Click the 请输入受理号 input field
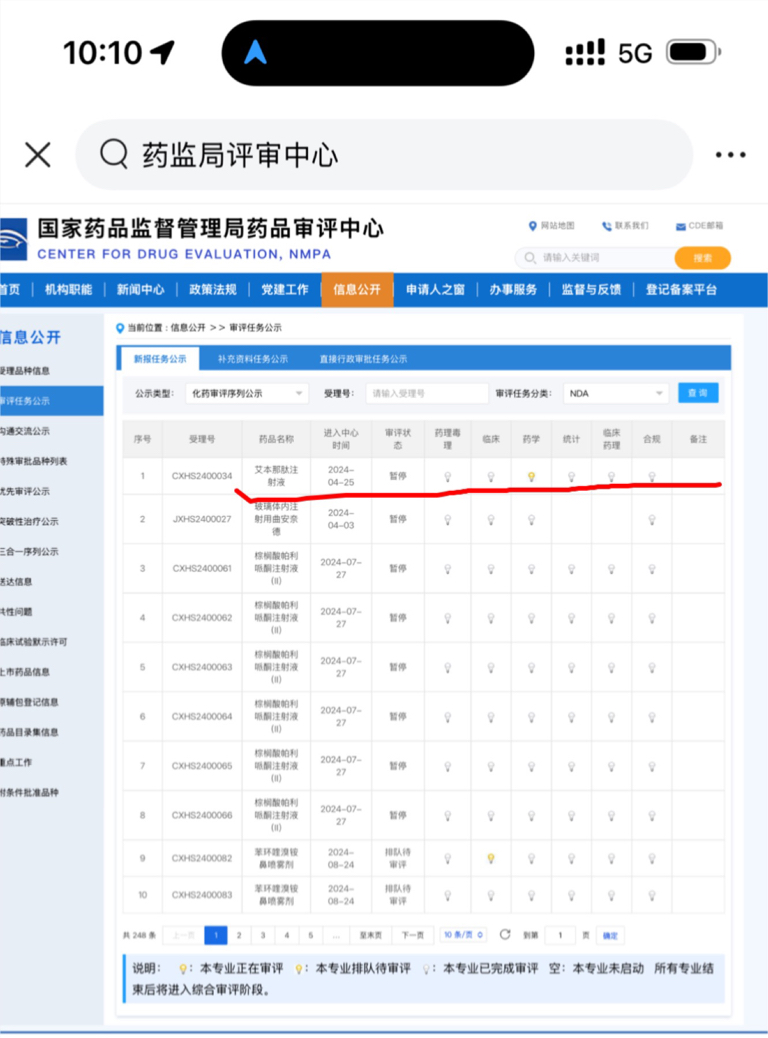768x1038 pixels. pyautogui.click(x=427, y=393)
